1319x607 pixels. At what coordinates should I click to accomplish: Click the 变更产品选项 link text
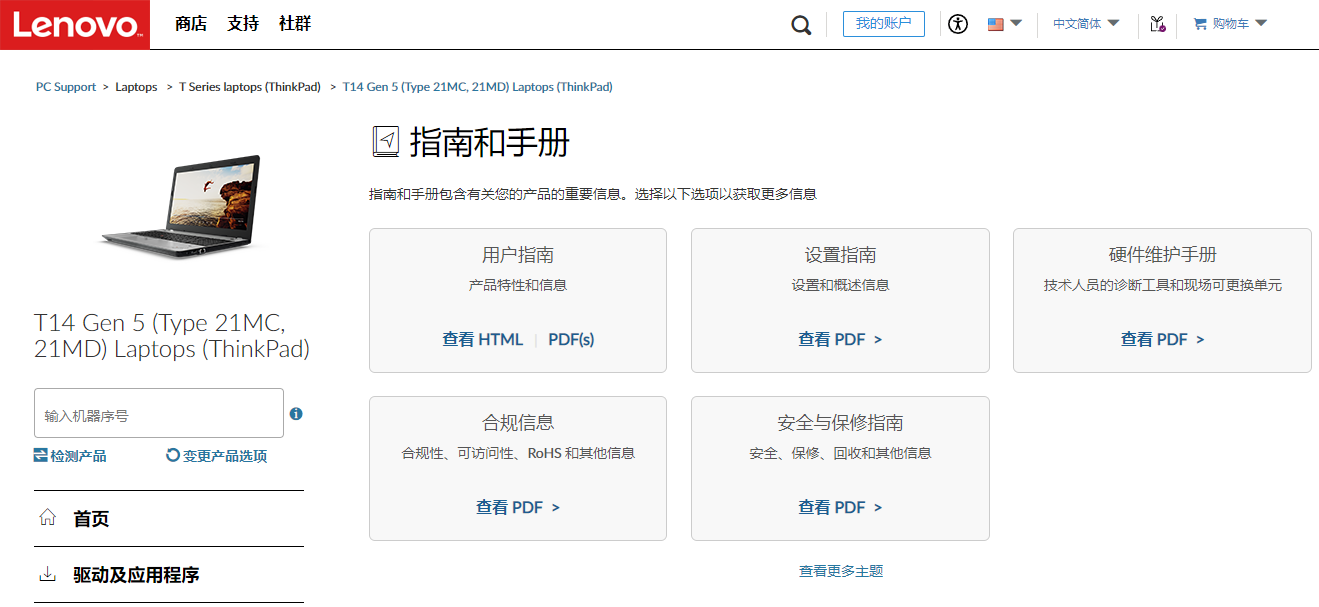(x=225, y=456)
